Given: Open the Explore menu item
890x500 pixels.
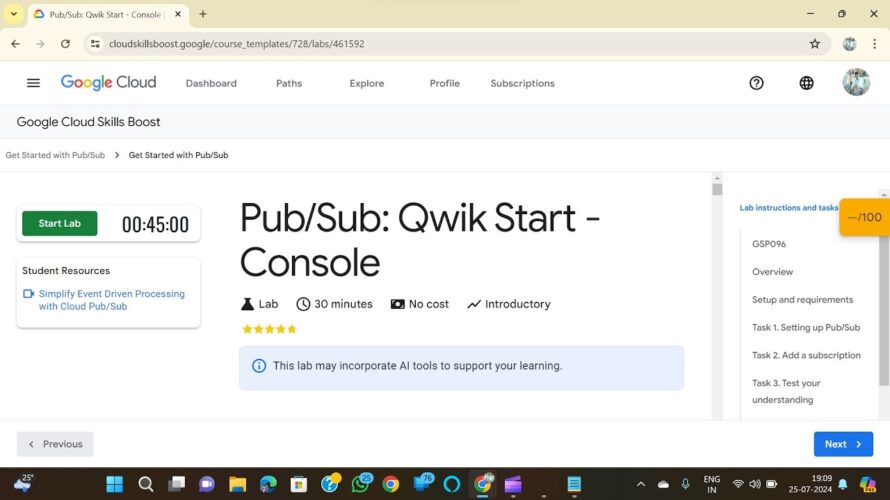Looking at the screenshot, I should pyautogui.click(x=367, y=83).
